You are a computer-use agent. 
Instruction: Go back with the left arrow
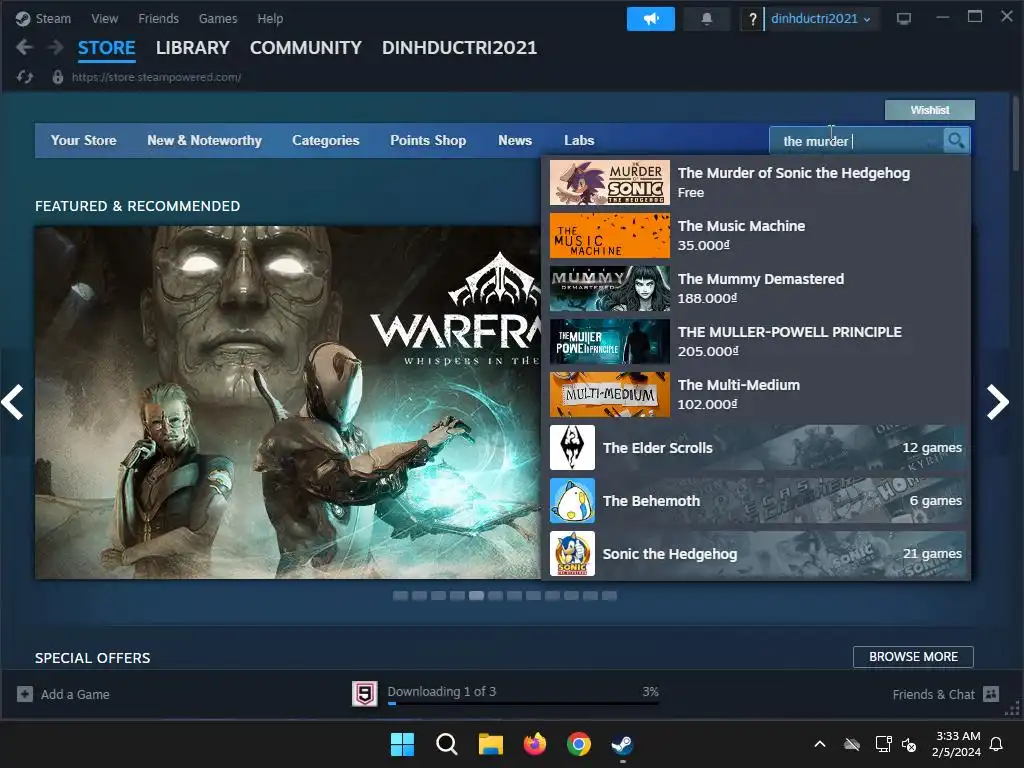pyautogui.click(x=24, y=47)
